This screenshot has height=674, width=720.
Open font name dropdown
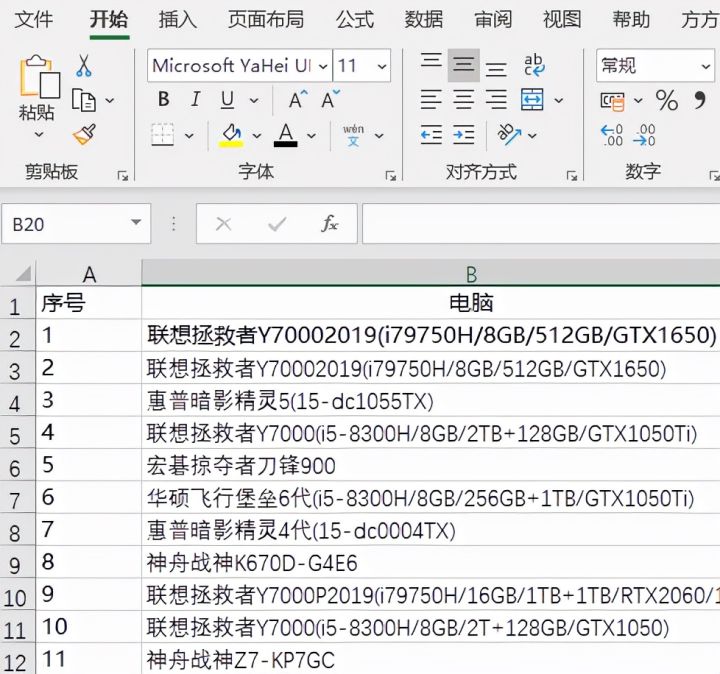[323, 66]
